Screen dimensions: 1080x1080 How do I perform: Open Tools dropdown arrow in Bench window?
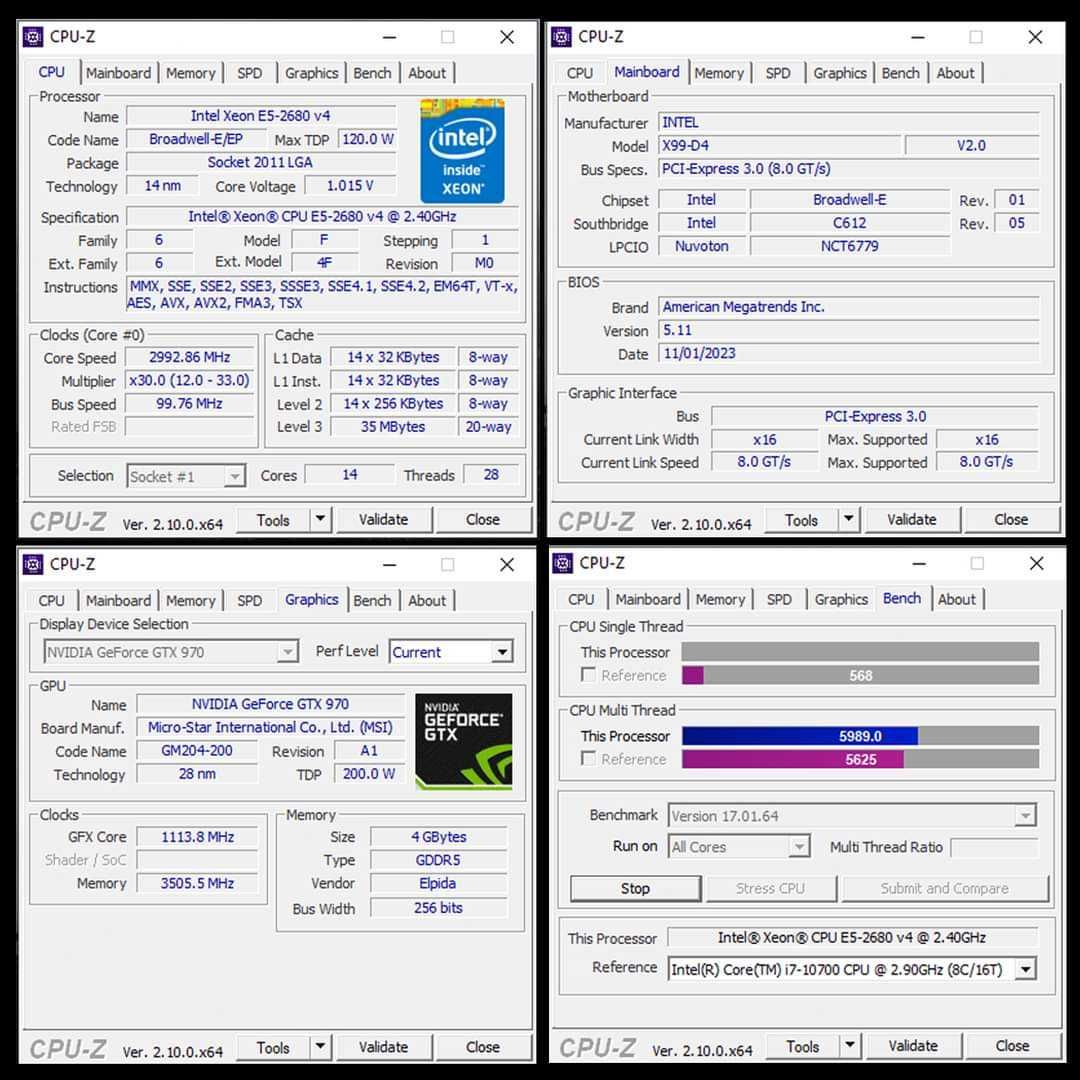(x=850, y=1046)
